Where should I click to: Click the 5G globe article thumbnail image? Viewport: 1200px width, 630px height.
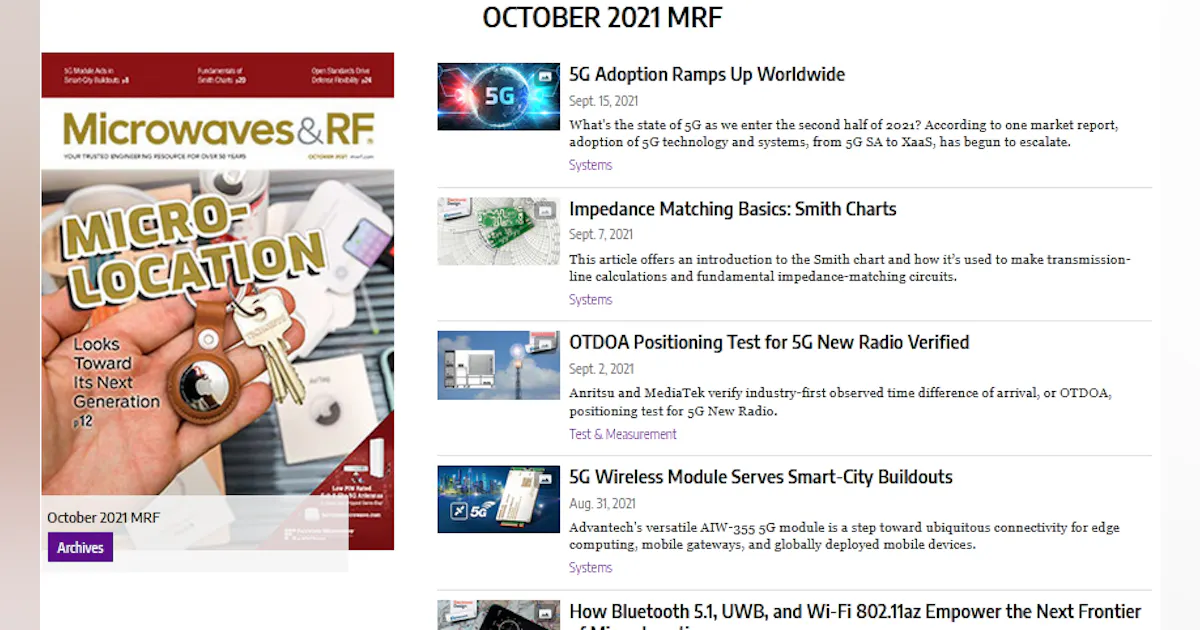(x=498, y=96)
